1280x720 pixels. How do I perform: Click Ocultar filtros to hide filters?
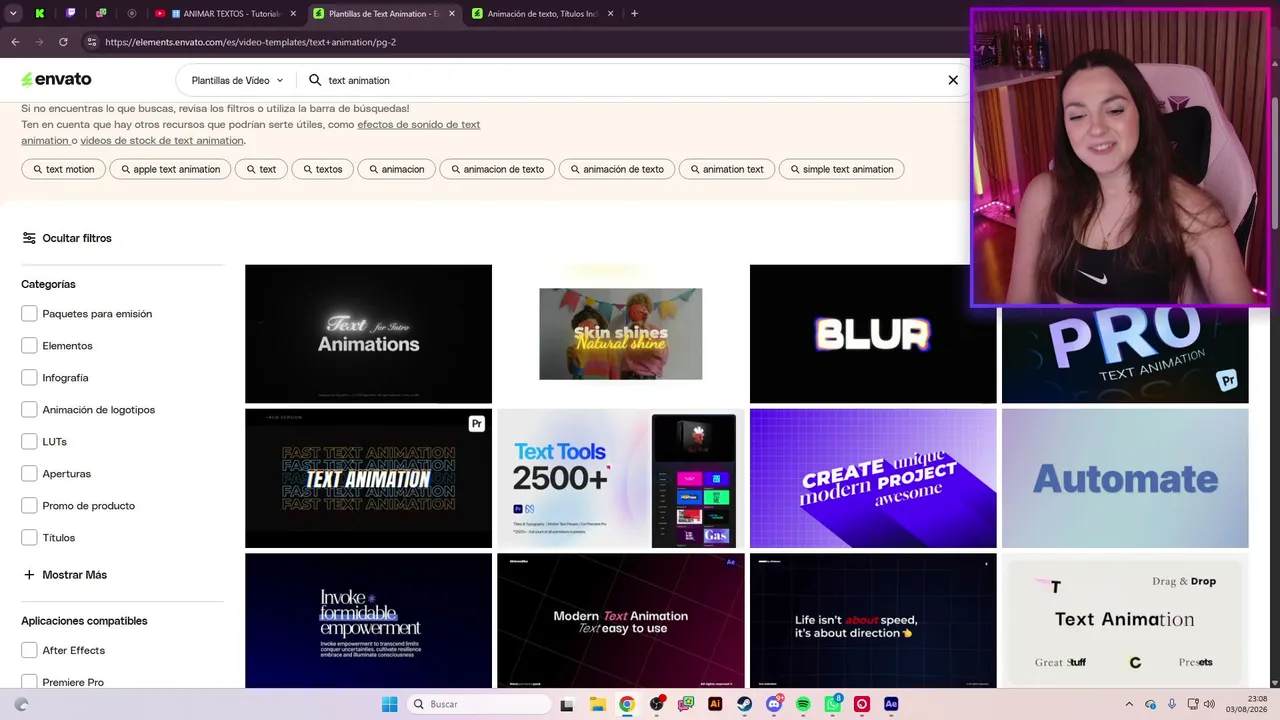pos(67,238)
